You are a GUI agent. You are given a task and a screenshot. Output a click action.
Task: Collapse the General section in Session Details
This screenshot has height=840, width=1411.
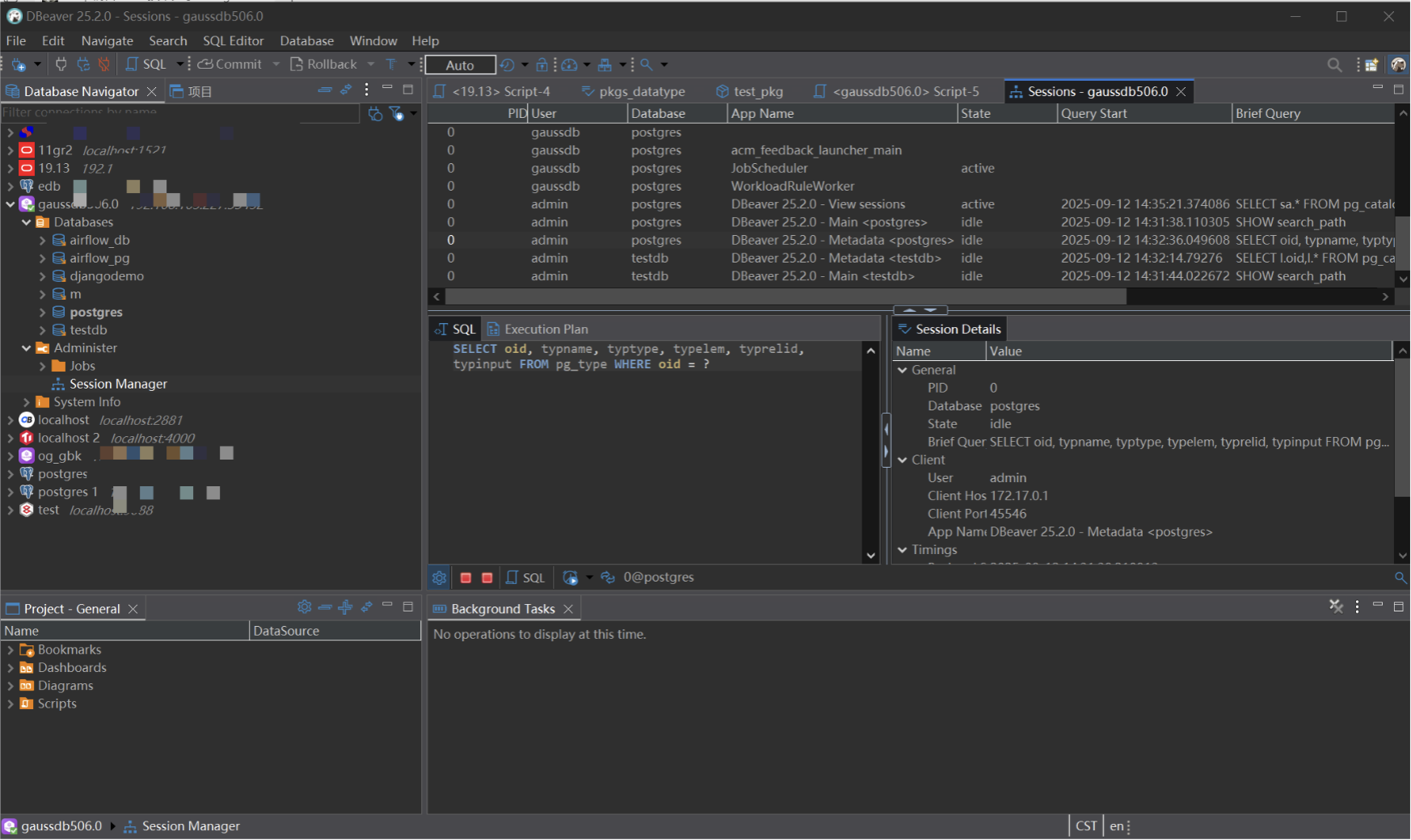tap(903, 370)
